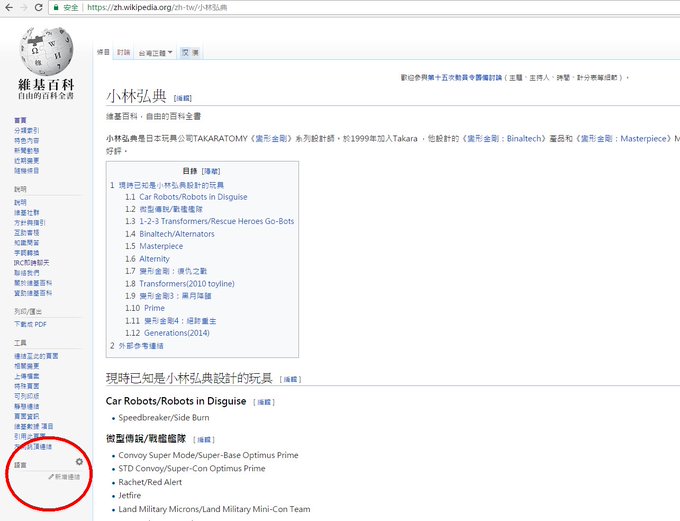Viewport: 680px width, 521px height.
Task: Open 變形金剛 link in intro paragraph
Action: [x=271, y=139]
